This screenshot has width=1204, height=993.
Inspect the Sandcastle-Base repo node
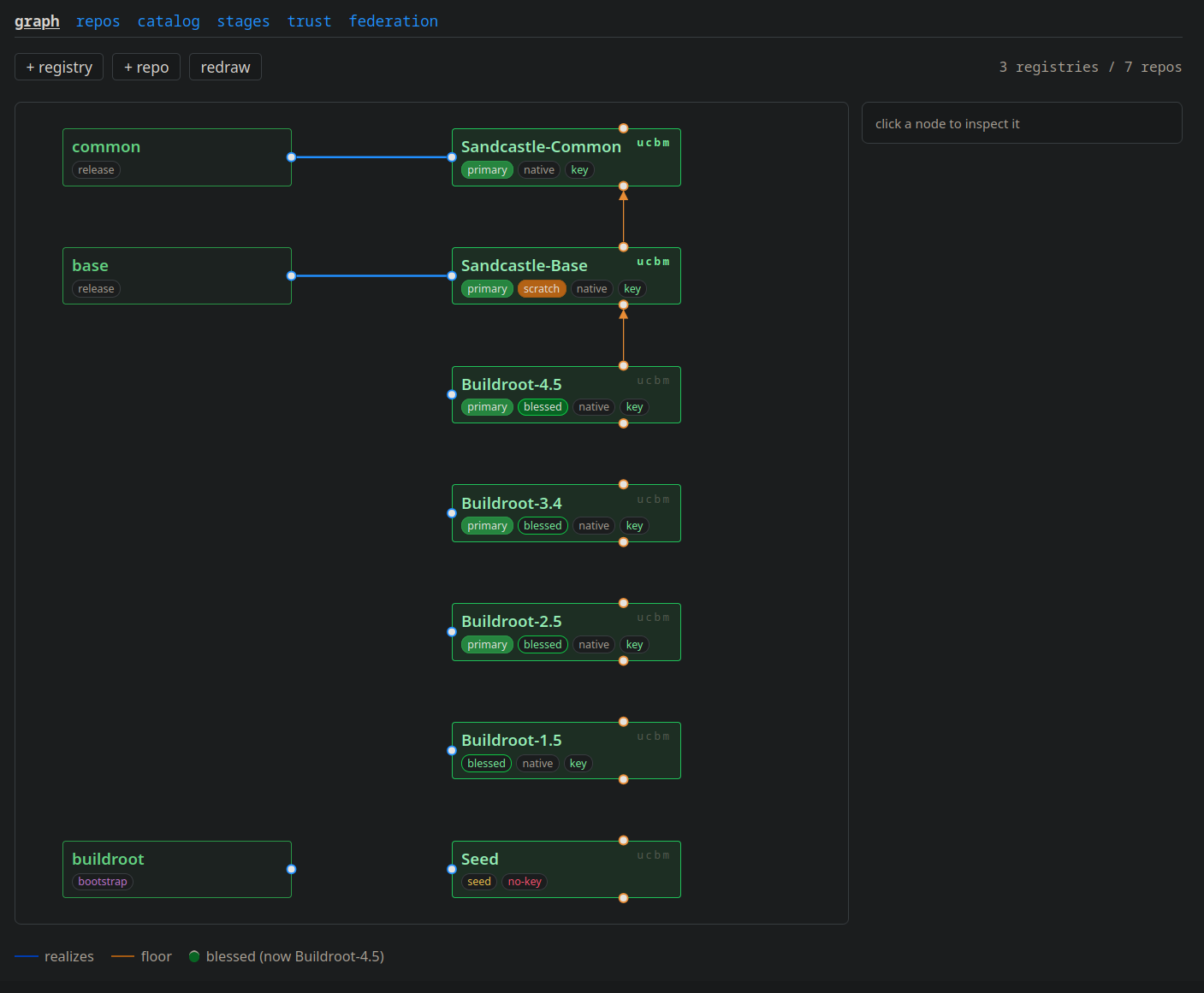coord(566,276)
